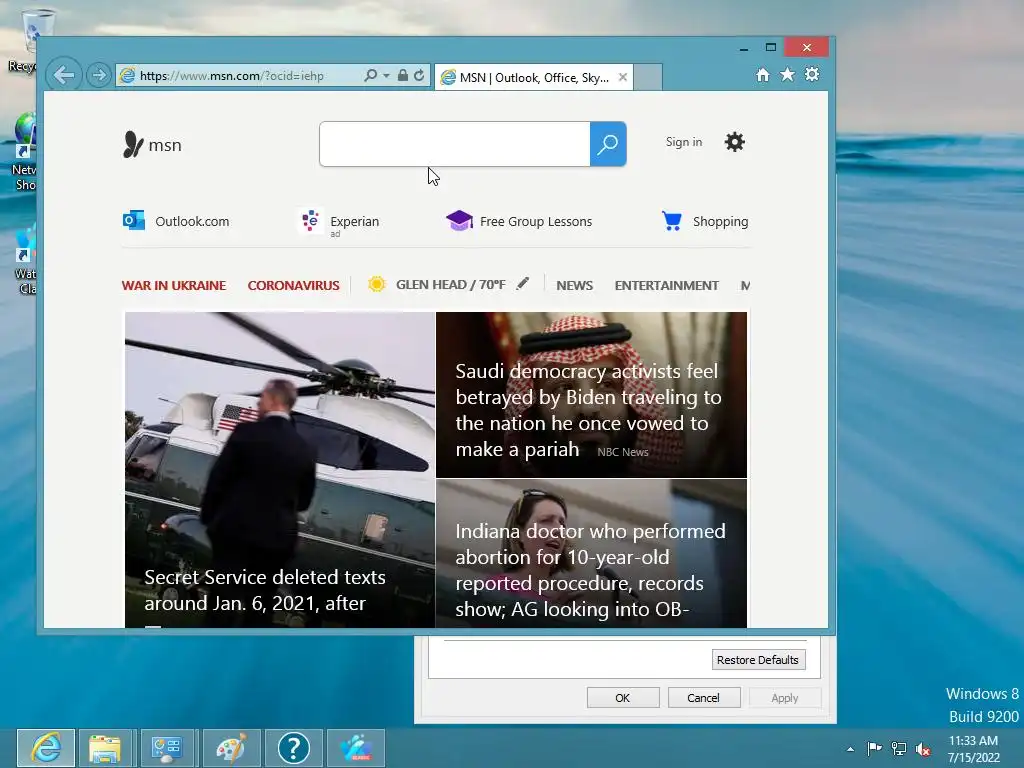Open the Outlook.com shortcut
The width and height of the screenshot is (1024, 768).
[176, 221]
